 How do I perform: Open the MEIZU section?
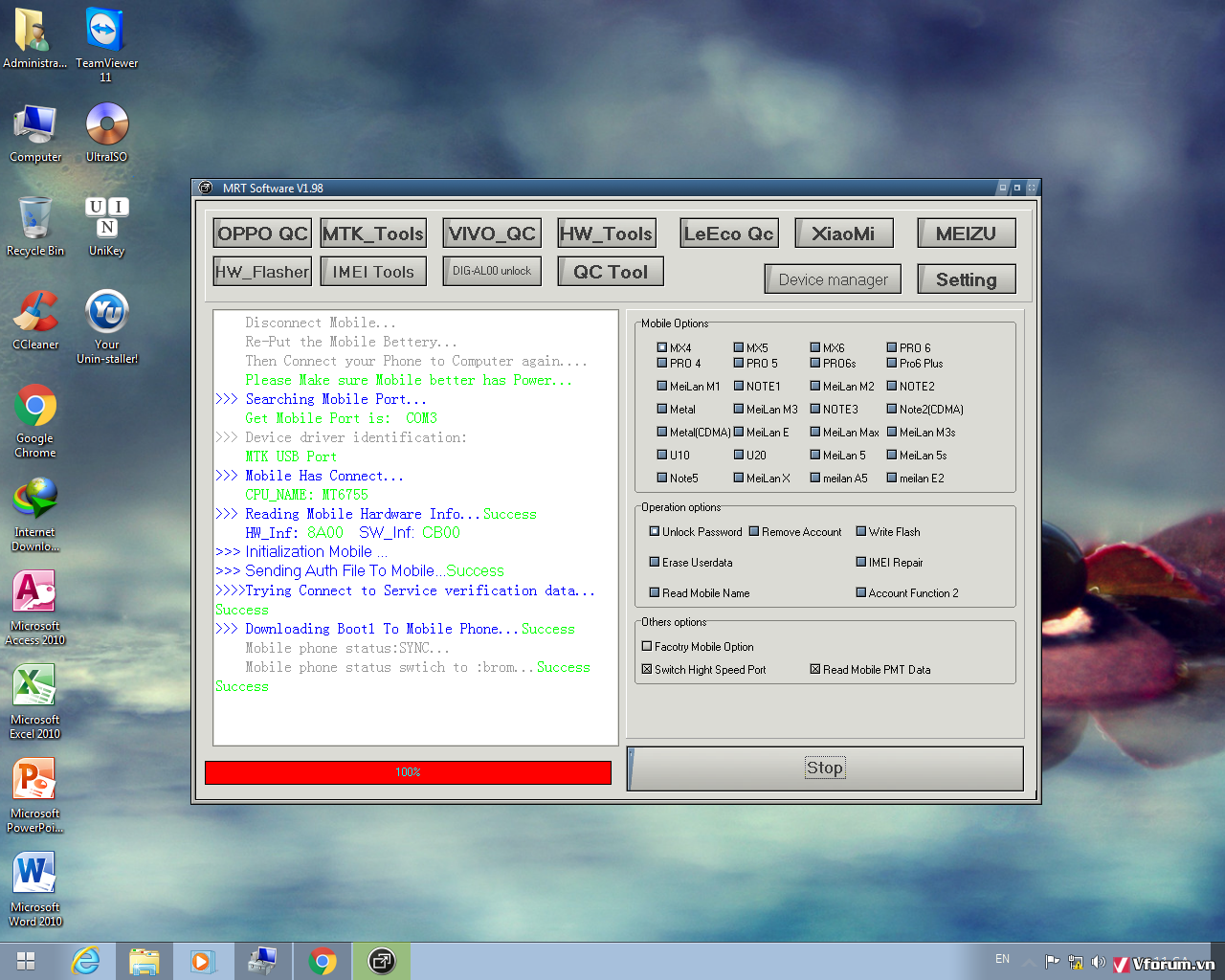[x=967, y=234]
